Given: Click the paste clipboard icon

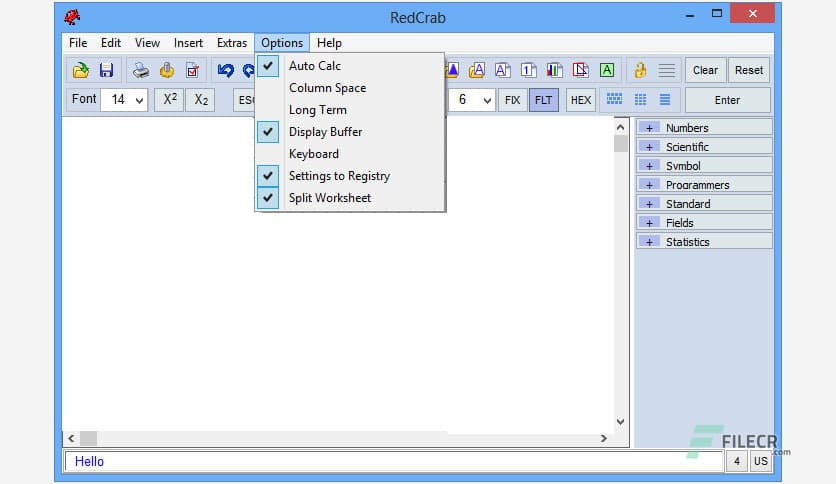Looking at the screenshot, I should (167, 70).
